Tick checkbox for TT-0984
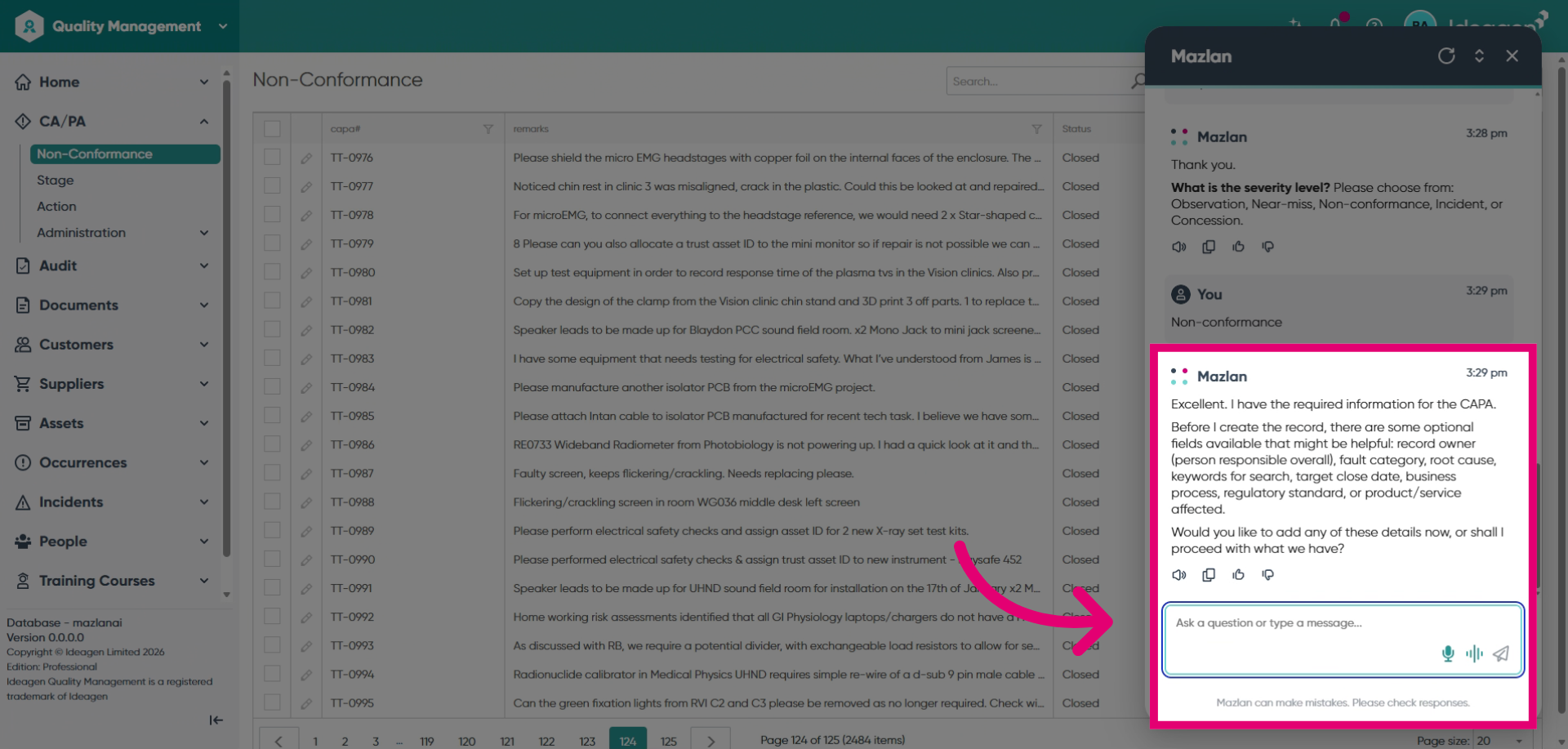 272,387
